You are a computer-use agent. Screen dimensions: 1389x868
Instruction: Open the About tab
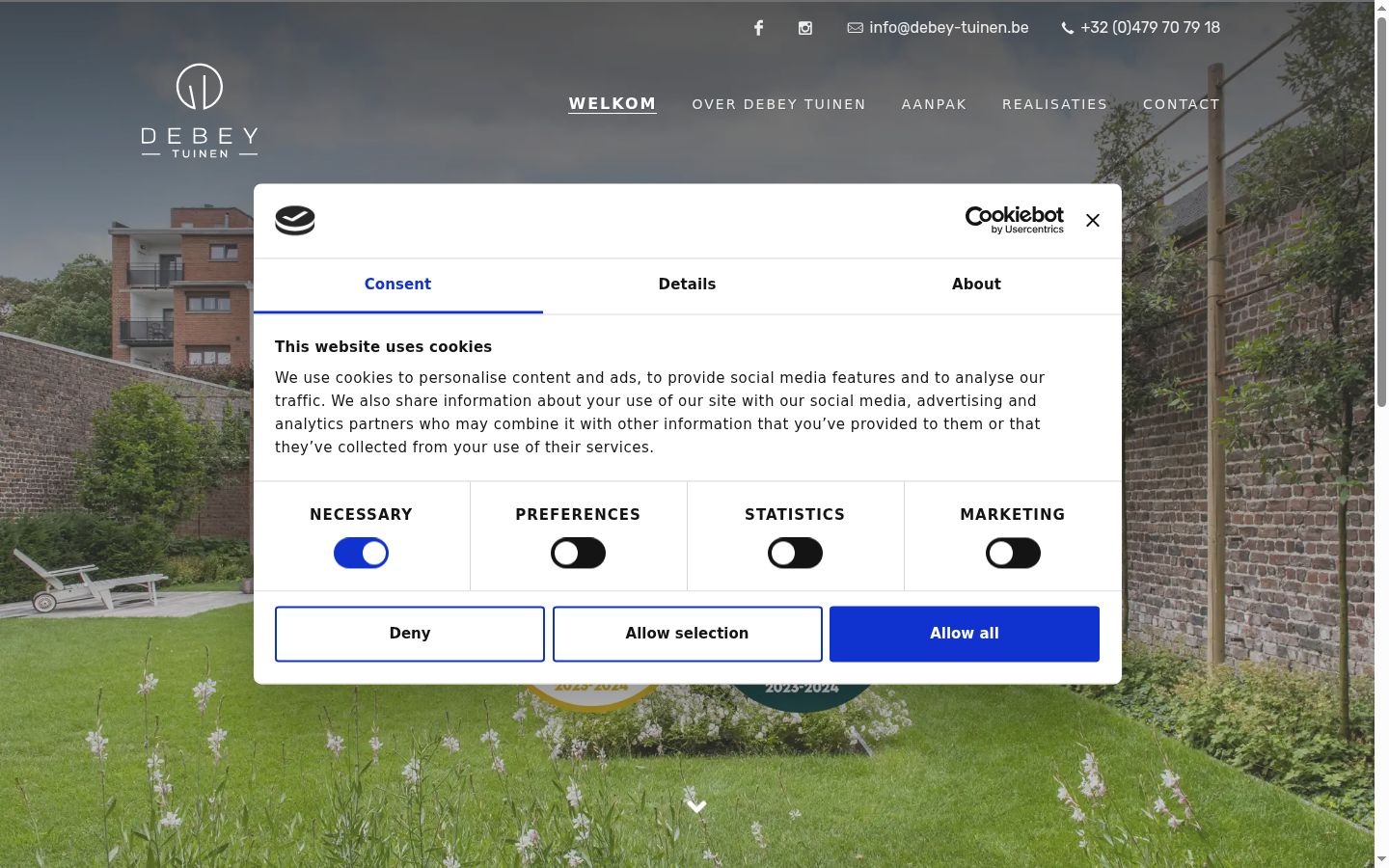point(976,285)
